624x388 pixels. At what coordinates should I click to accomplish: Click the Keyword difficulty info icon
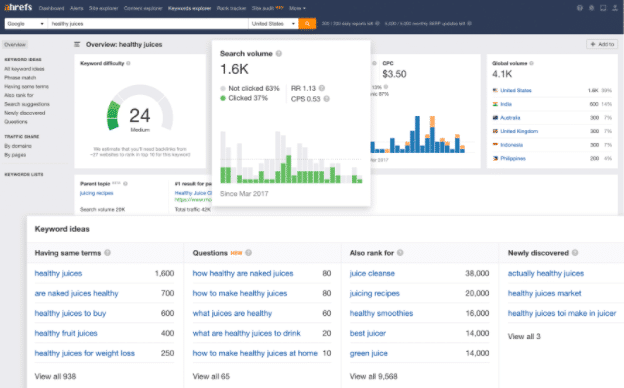(x=128, y=63)
